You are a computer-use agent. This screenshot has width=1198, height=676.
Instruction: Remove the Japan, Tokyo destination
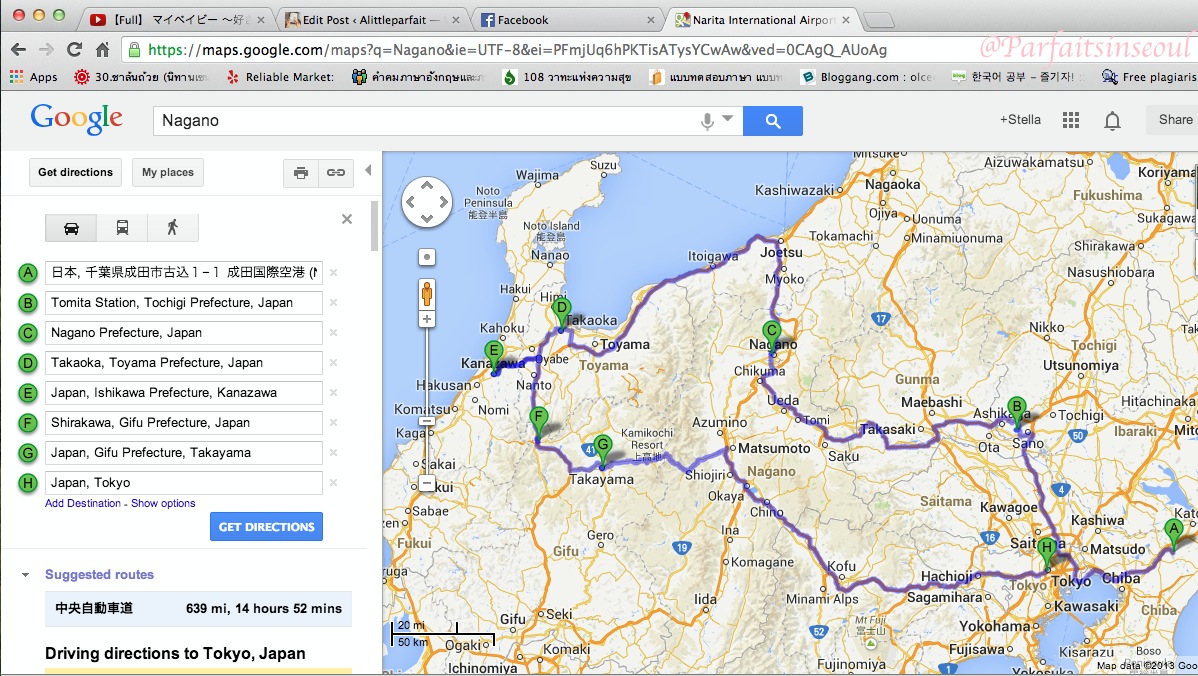point(333,483)
